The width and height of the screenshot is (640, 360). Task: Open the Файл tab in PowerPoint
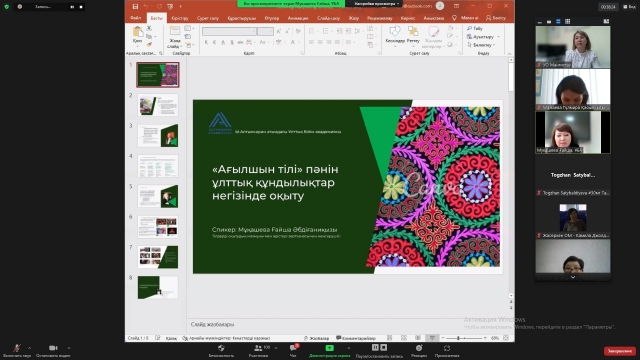(x=136, y=18)
